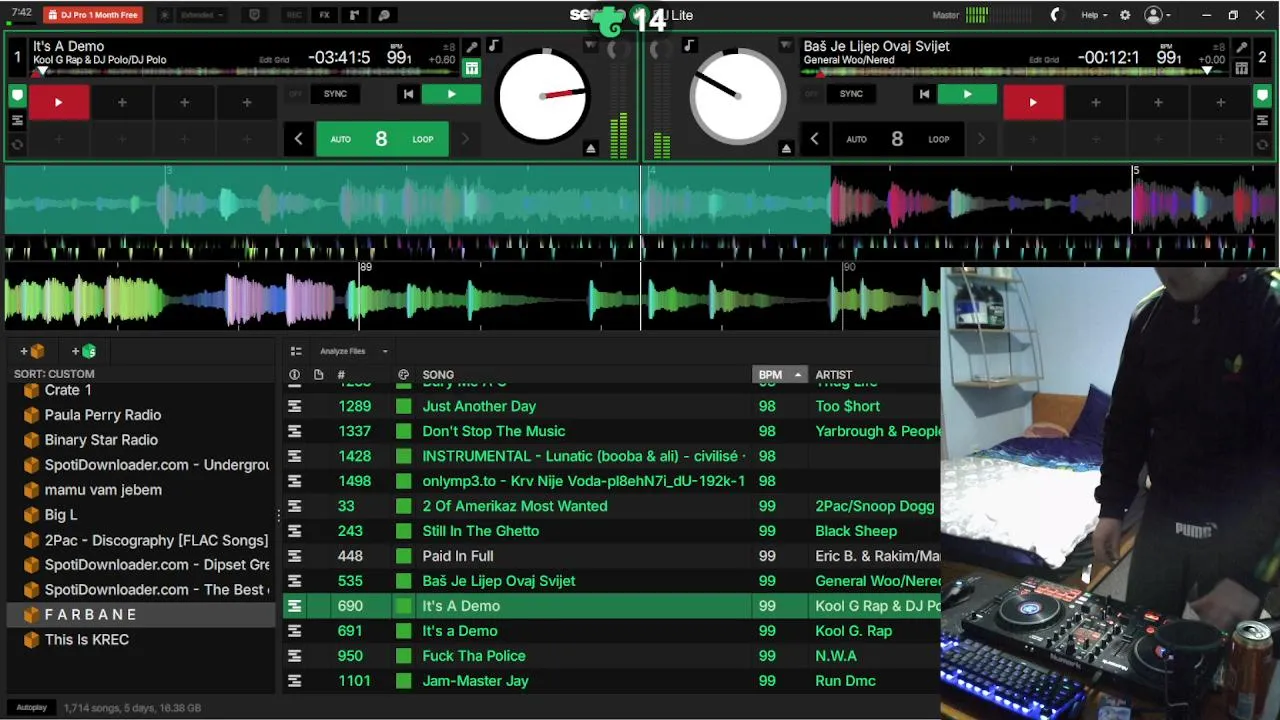Image resolution: width=1280 pixels, height=720 pixels.
Task: Click the color palette column header icon
Action: click(403, 375)
